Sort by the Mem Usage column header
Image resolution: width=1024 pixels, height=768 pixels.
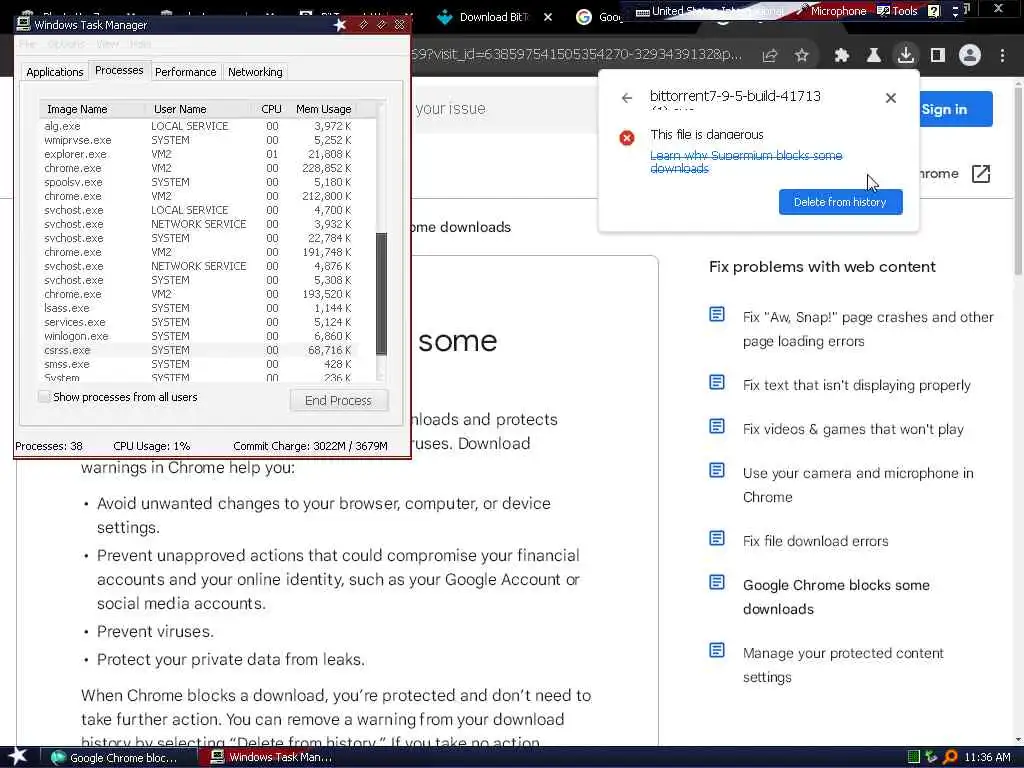coord(323,109)
